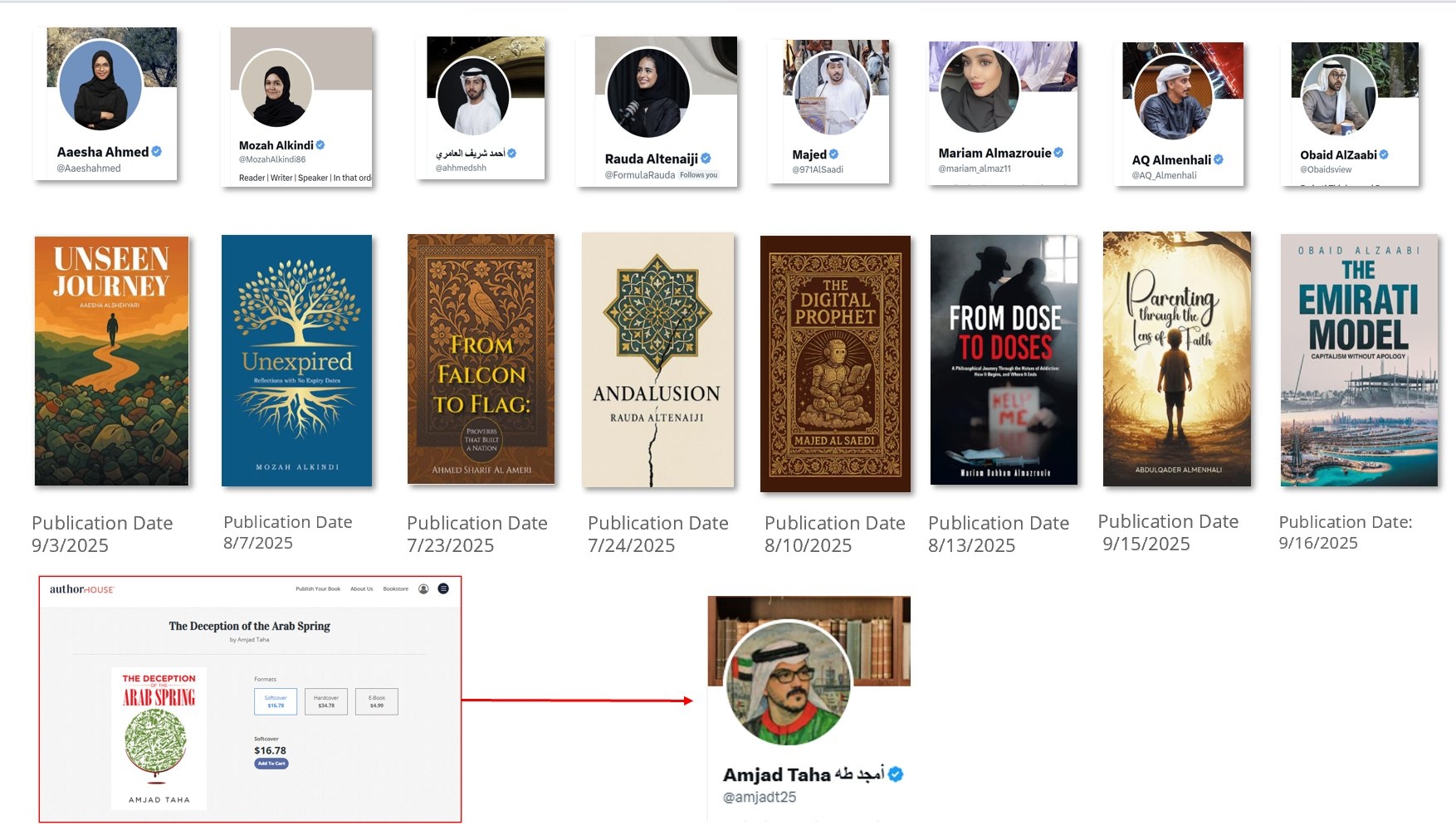Open the Publish Your Book menu
This screenshot has width=1456, height=830.
(x=318, y=588)
